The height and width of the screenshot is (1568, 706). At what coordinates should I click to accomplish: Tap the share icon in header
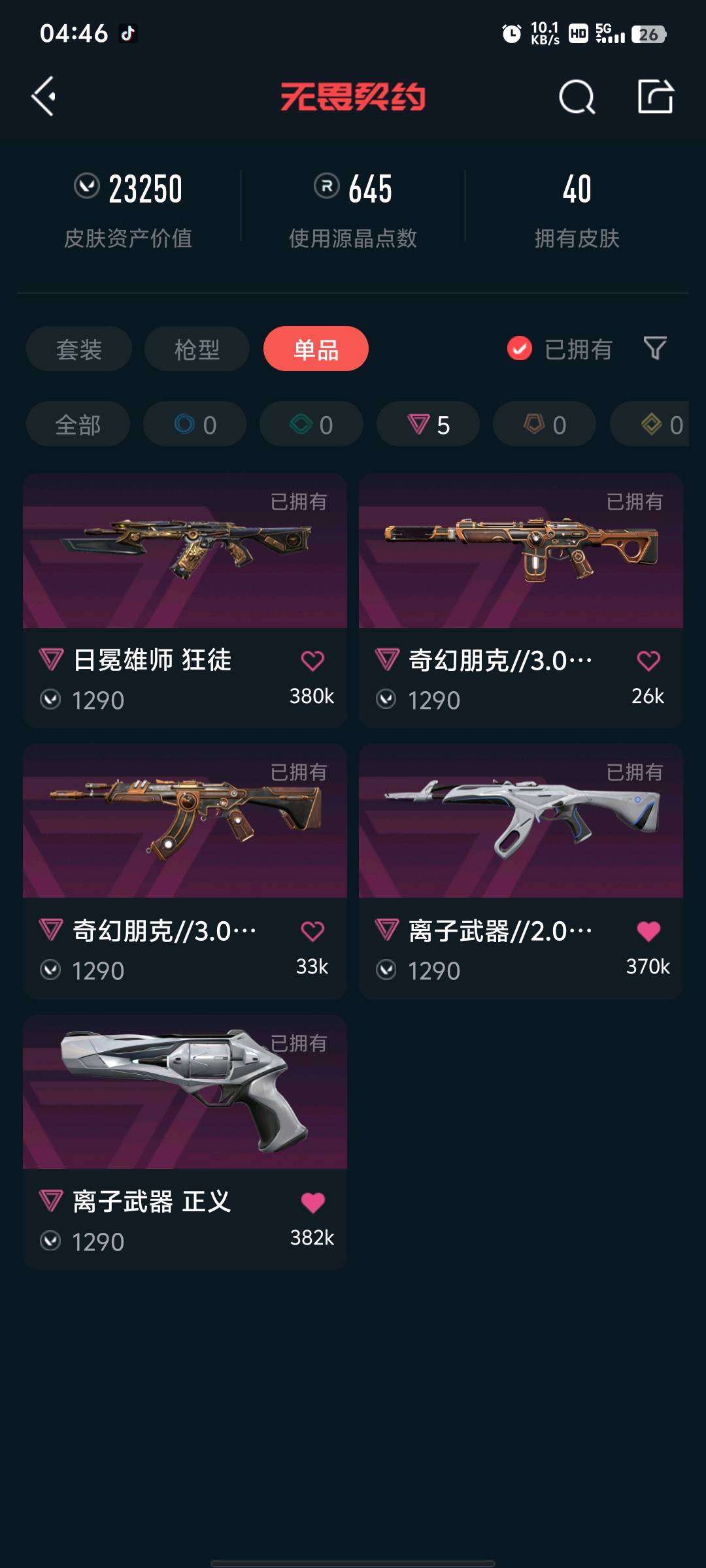655,96
